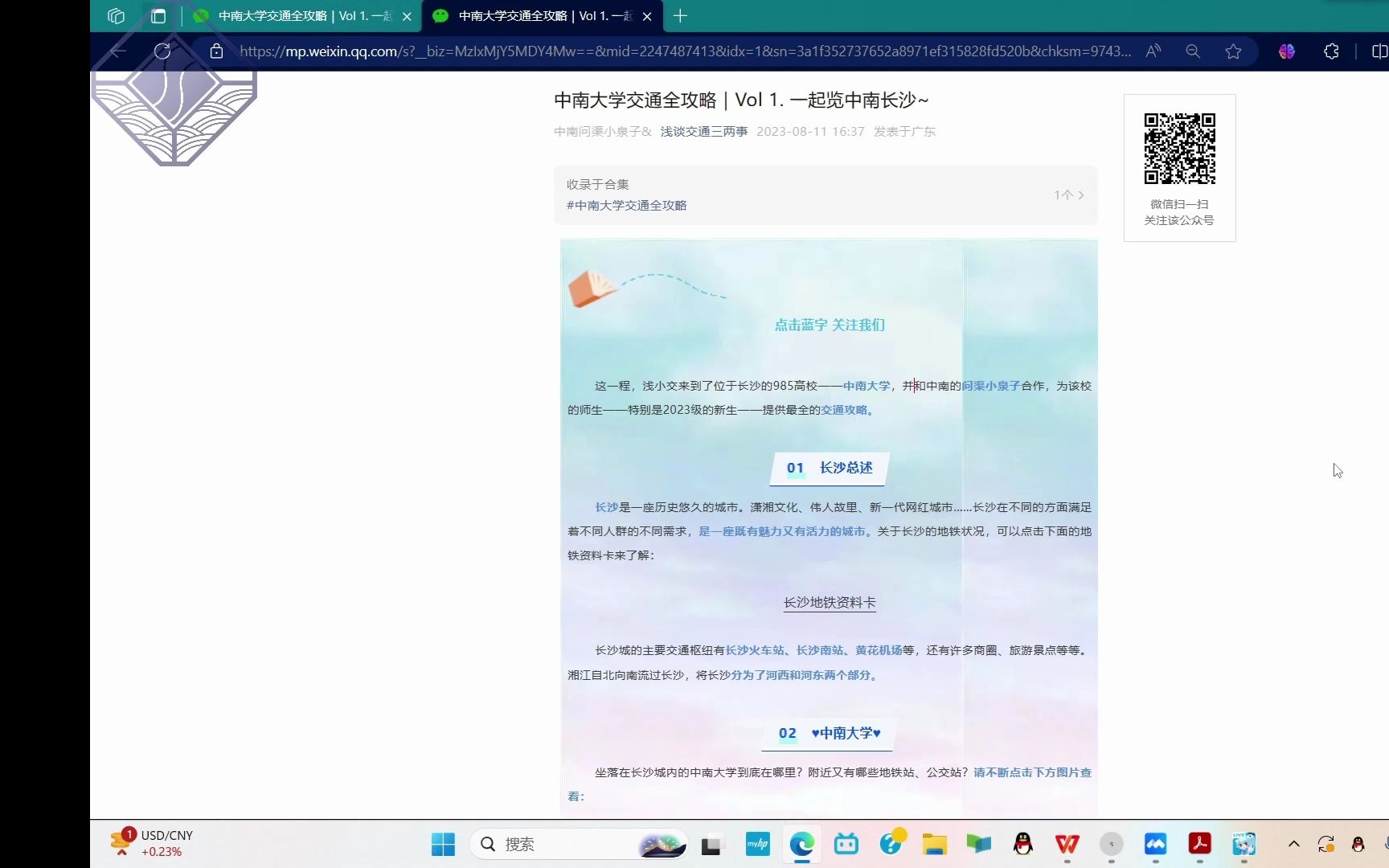1389x868 pixels.
Task: Click the 长沙火车站、长沙南站、黄花机场 highlighted text
Action: pos(813,650)
